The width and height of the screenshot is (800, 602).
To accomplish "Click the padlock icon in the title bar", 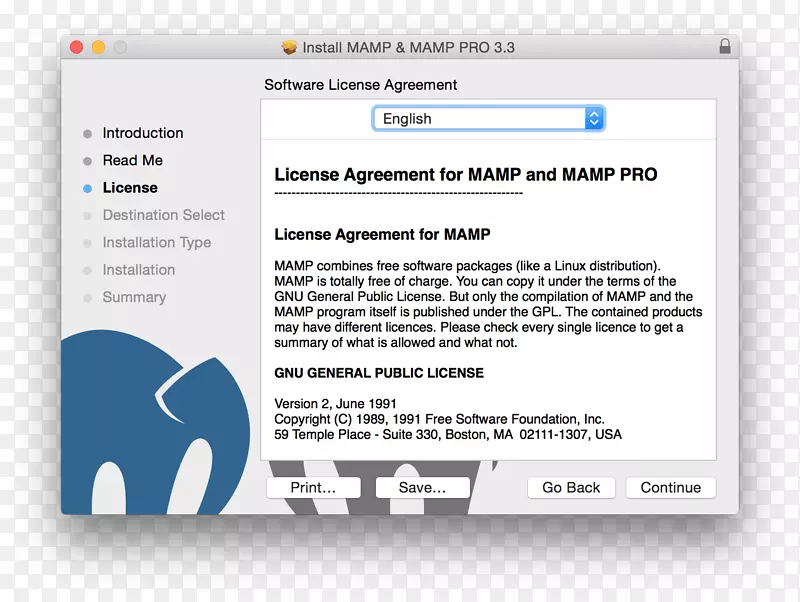I will click(x=727, y=47).
